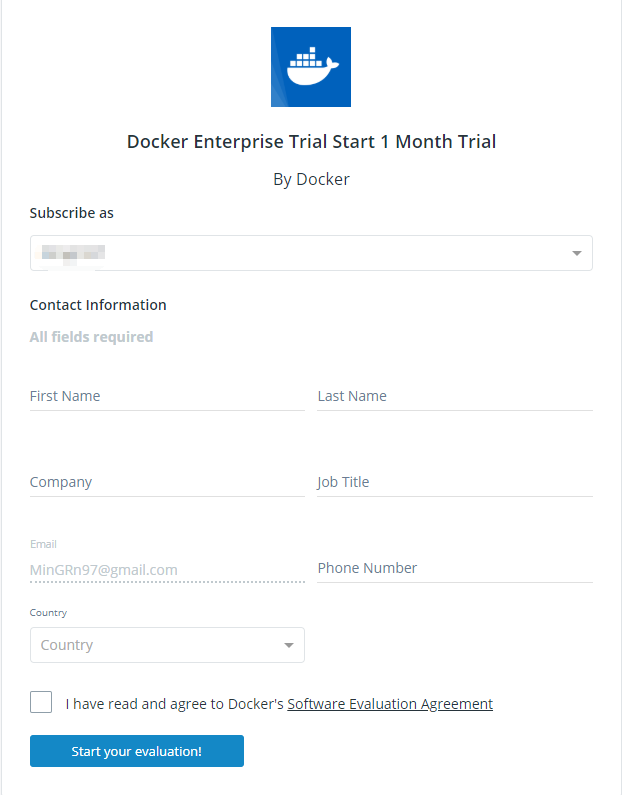Tick the agreement checkbox
Image resolution: width=622 pixels, height=795 pixels.
coord(41,702)
